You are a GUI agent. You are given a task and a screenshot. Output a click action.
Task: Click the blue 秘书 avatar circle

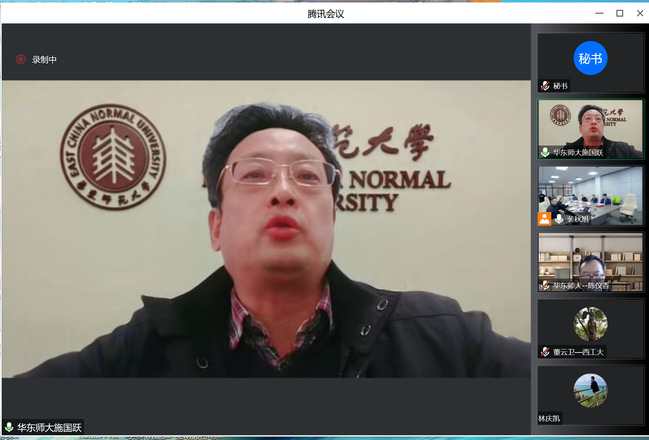click(x=590, y=58)
